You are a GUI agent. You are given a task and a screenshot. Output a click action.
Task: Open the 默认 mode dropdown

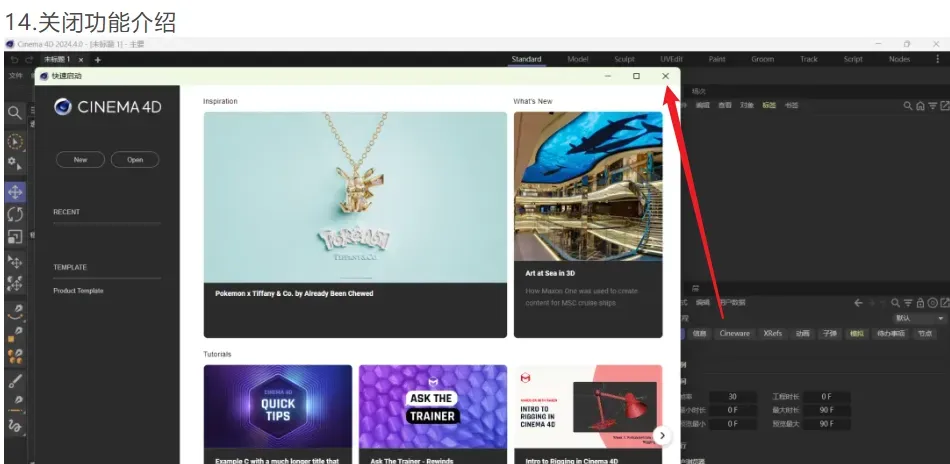(919, 318)
